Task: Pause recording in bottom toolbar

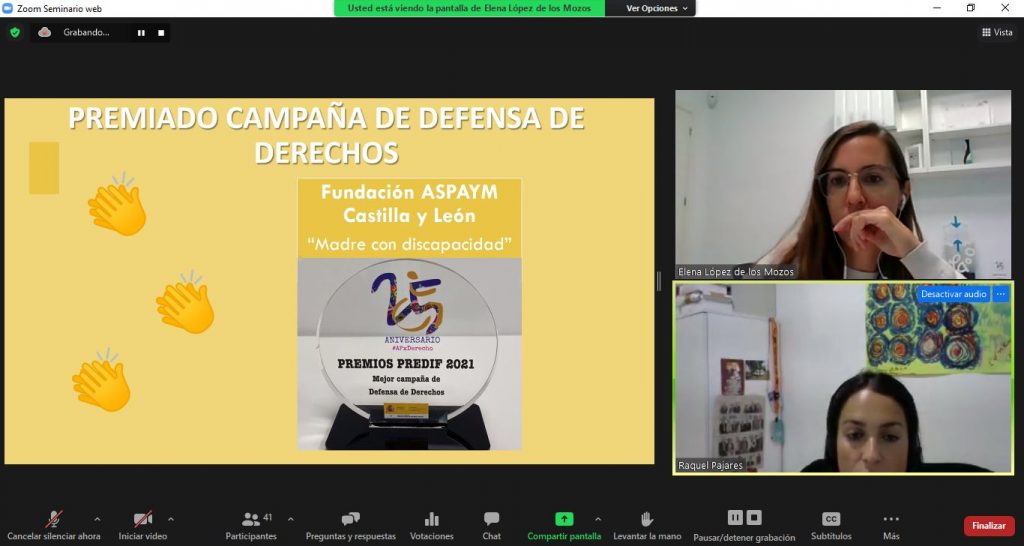Action: coord(735,518)
